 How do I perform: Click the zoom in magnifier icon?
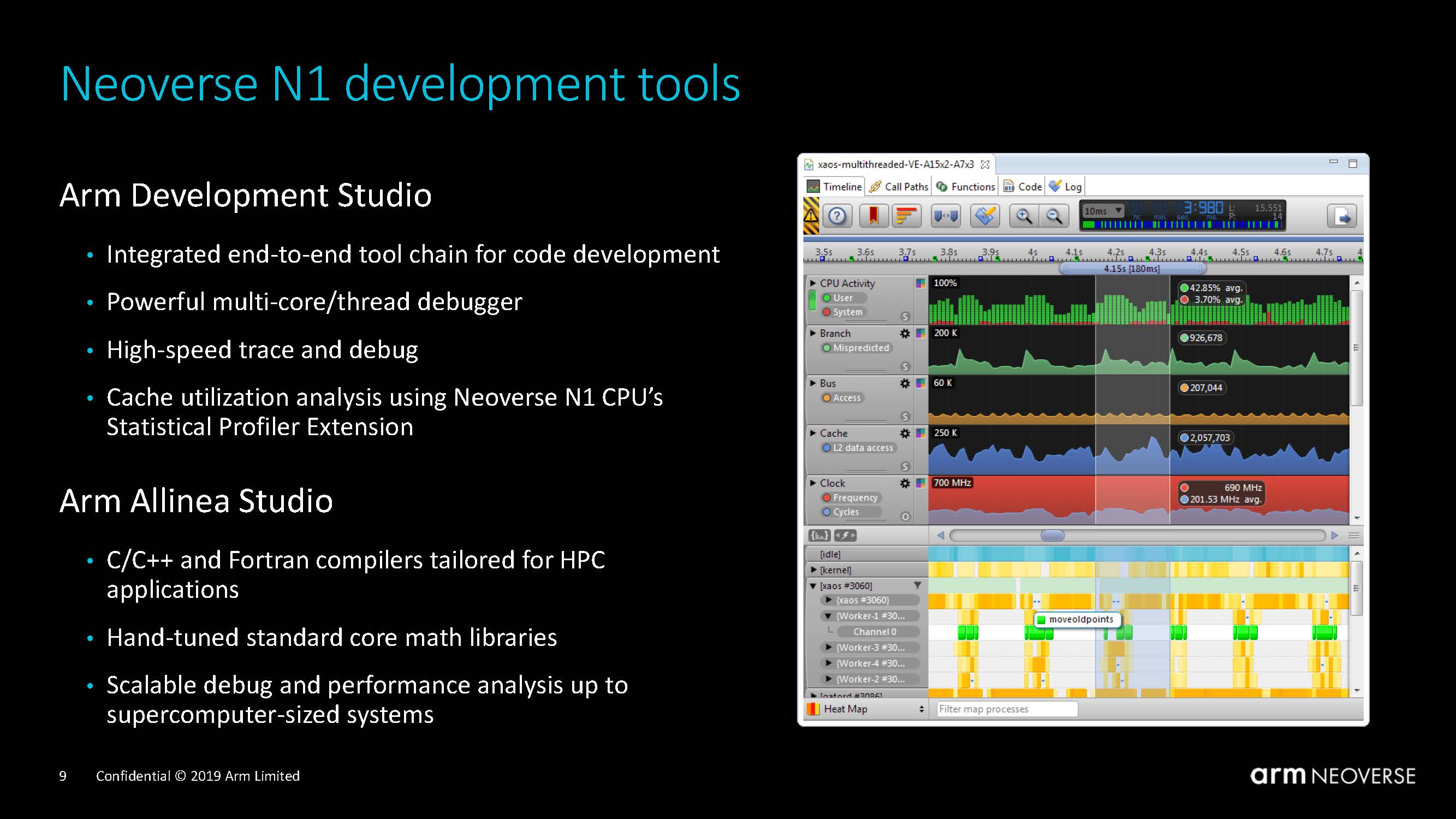coord(1024,216)
